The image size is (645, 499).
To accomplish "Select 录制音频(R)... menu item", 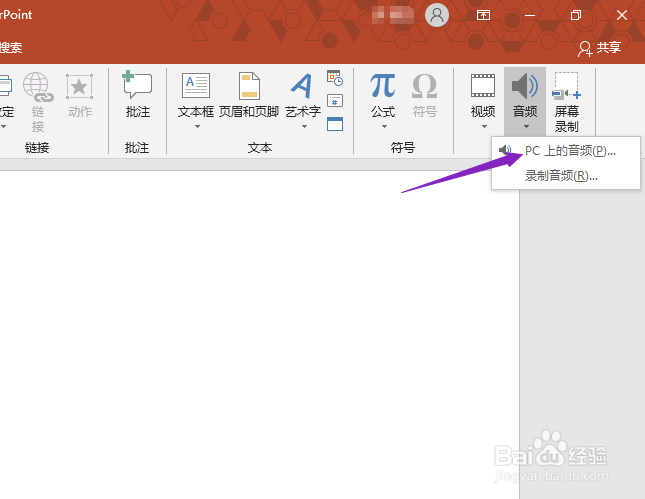I will (x=566, y=176).
